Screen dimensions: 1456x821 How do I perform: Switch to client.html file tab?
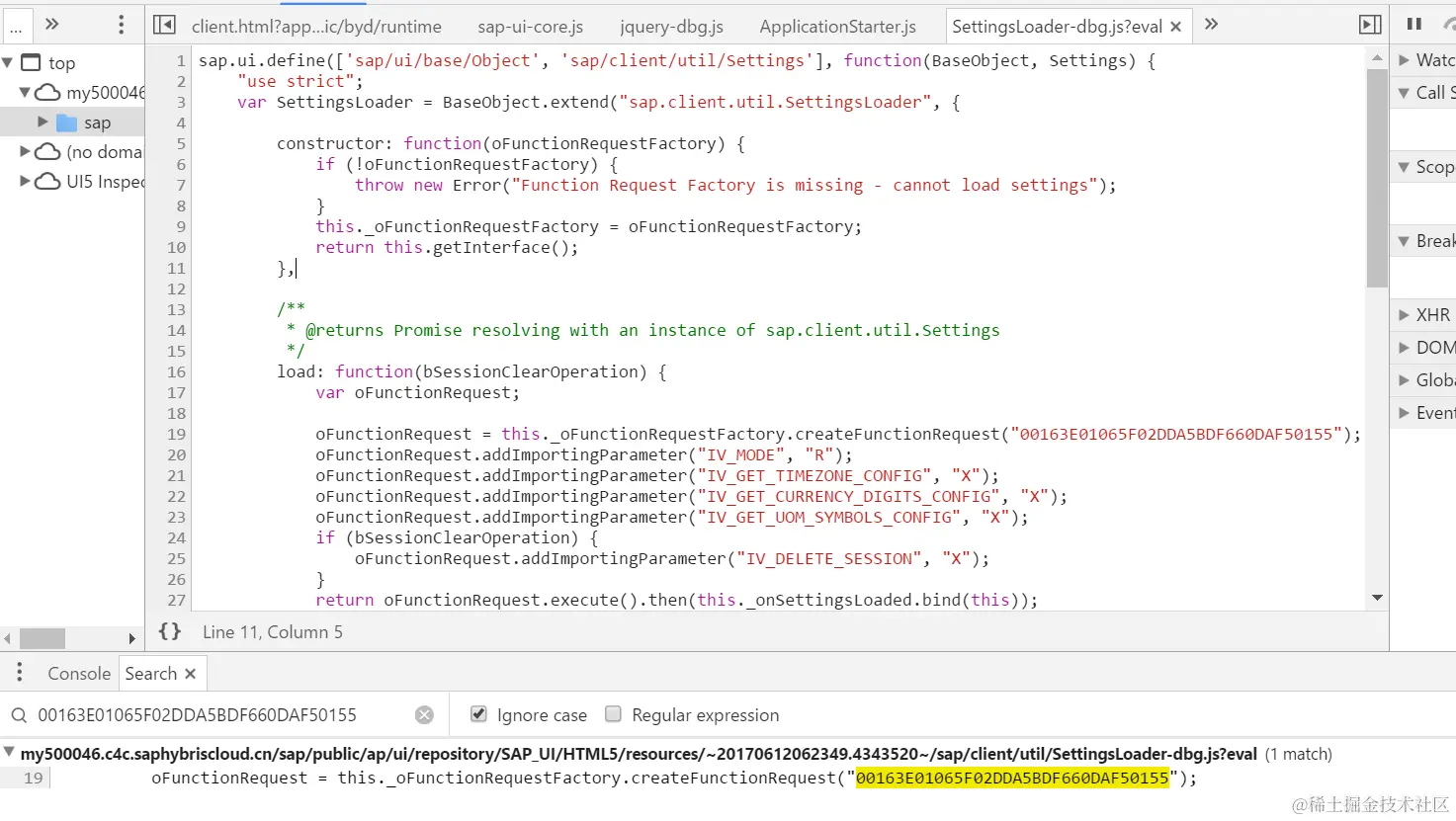(316, 27)
